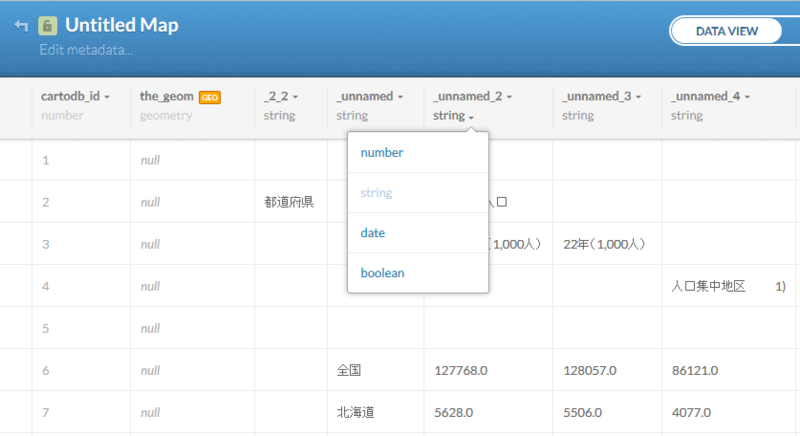This screenshot has width=800, height=436.
Task: Change _unnamed_4 column string type
Action: (687, 116)
